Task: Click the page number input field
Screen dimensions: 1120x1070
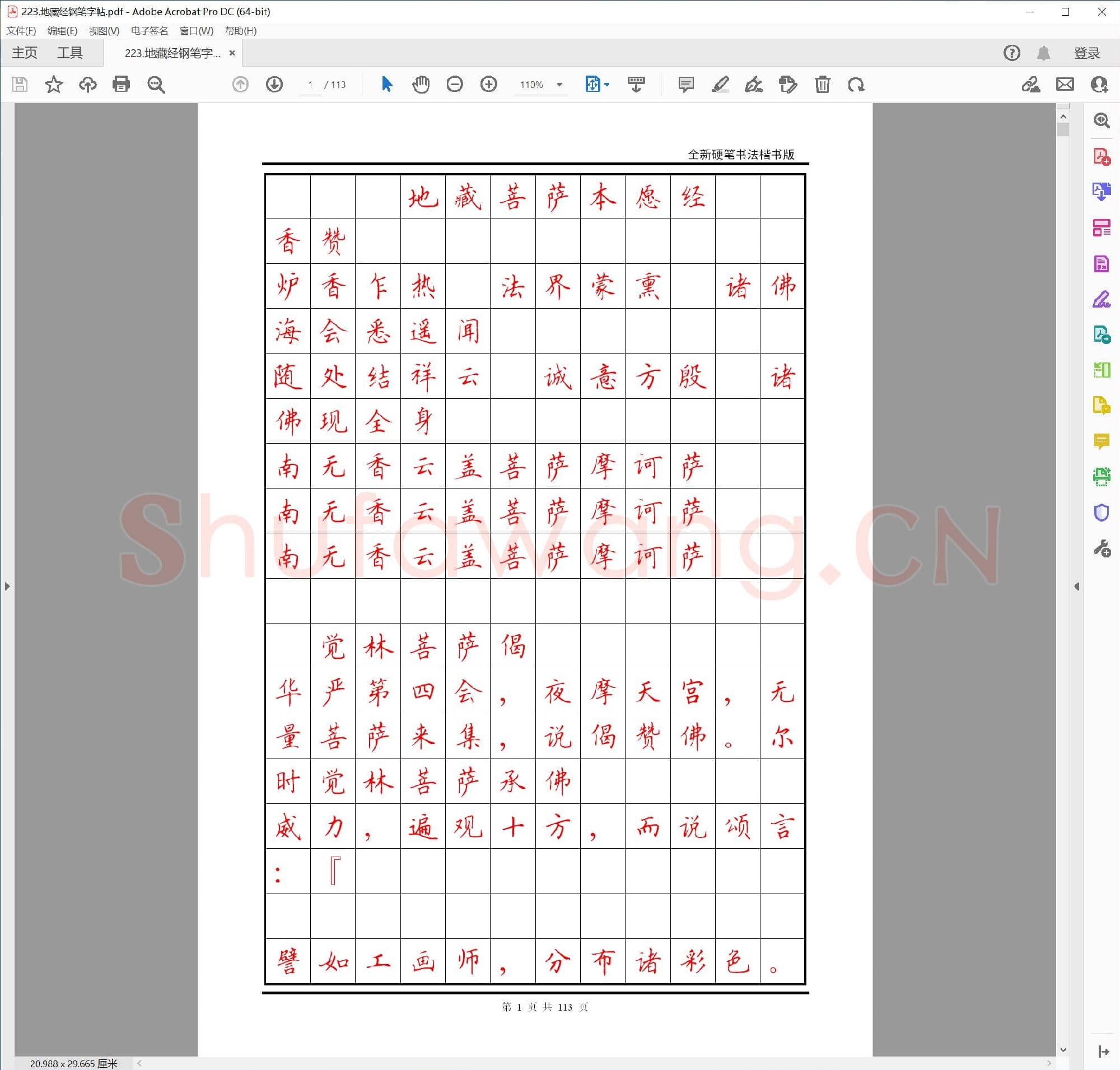Action: pos(310,85)
